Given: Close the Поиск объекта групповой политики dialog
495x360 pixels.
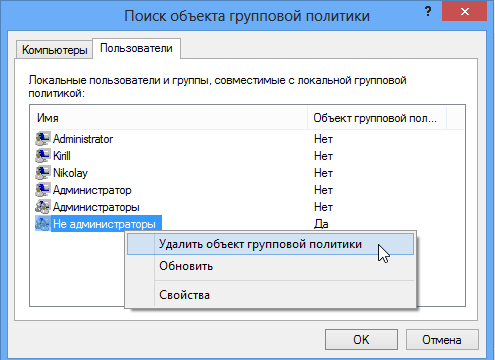Looking at the screenshot, I should (465, 12).
